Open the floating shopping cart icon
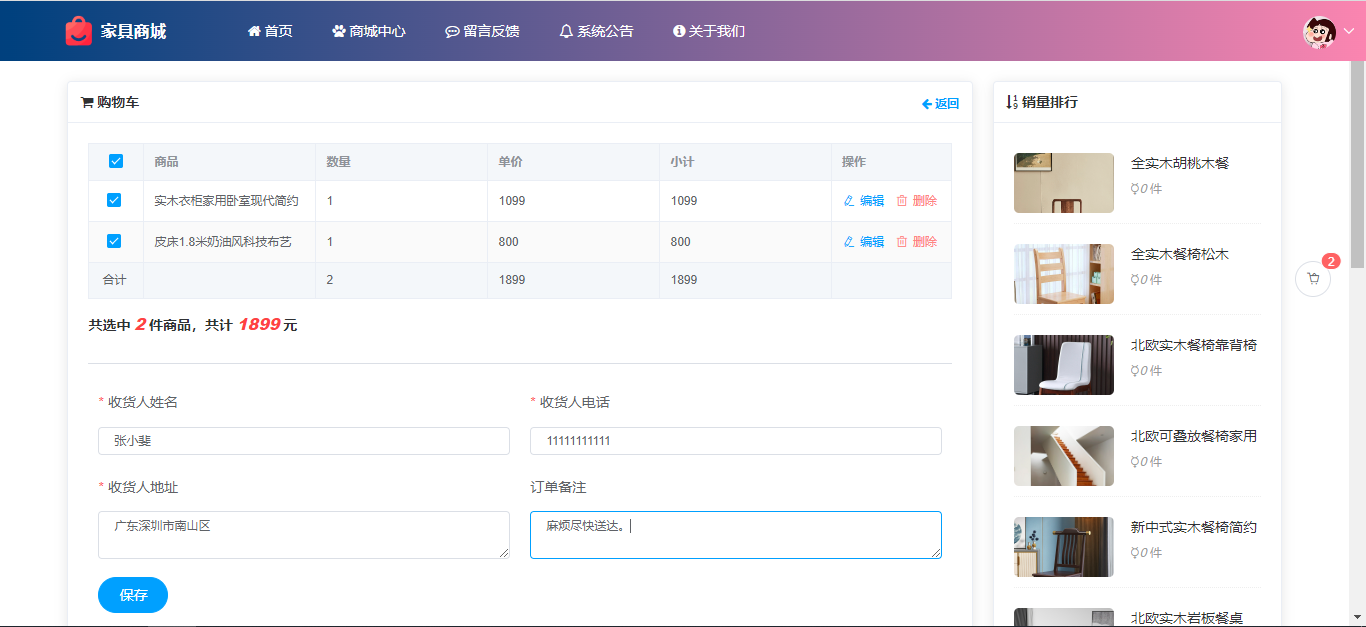The width and height of the screenshot is (1366, 627). pos(1313,279)
